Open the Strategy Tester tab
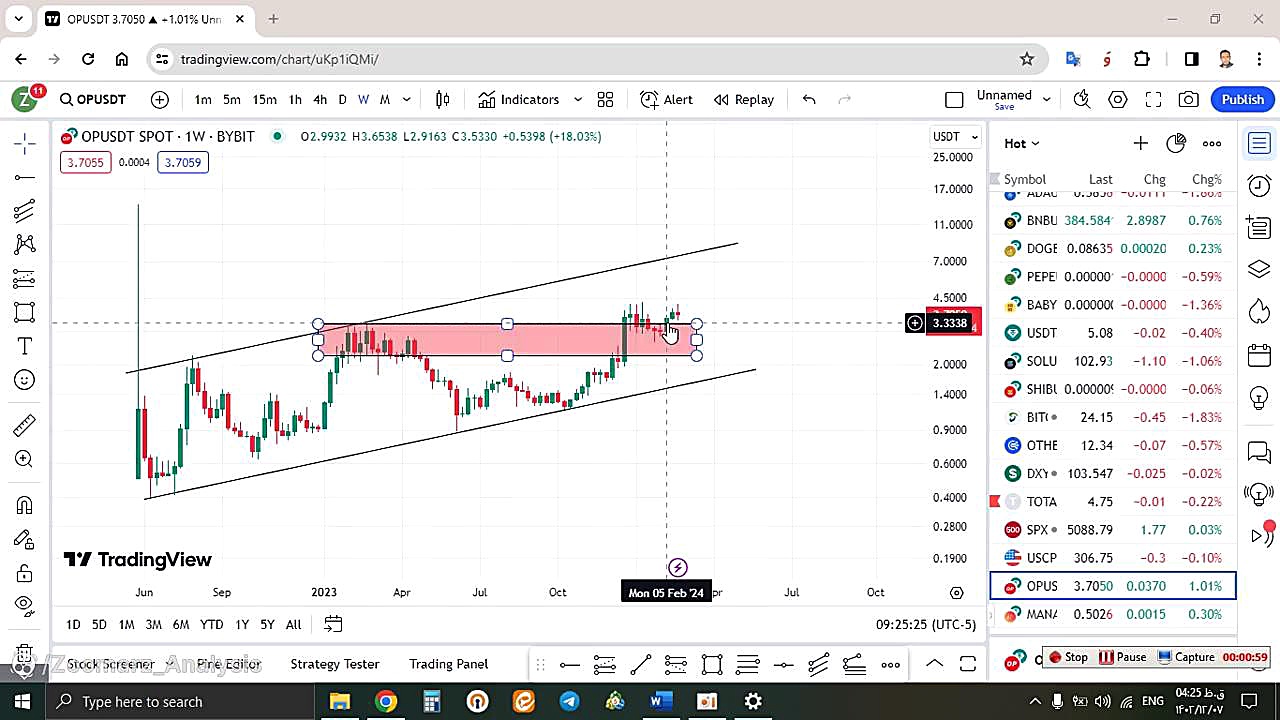 tap(335, 664)
